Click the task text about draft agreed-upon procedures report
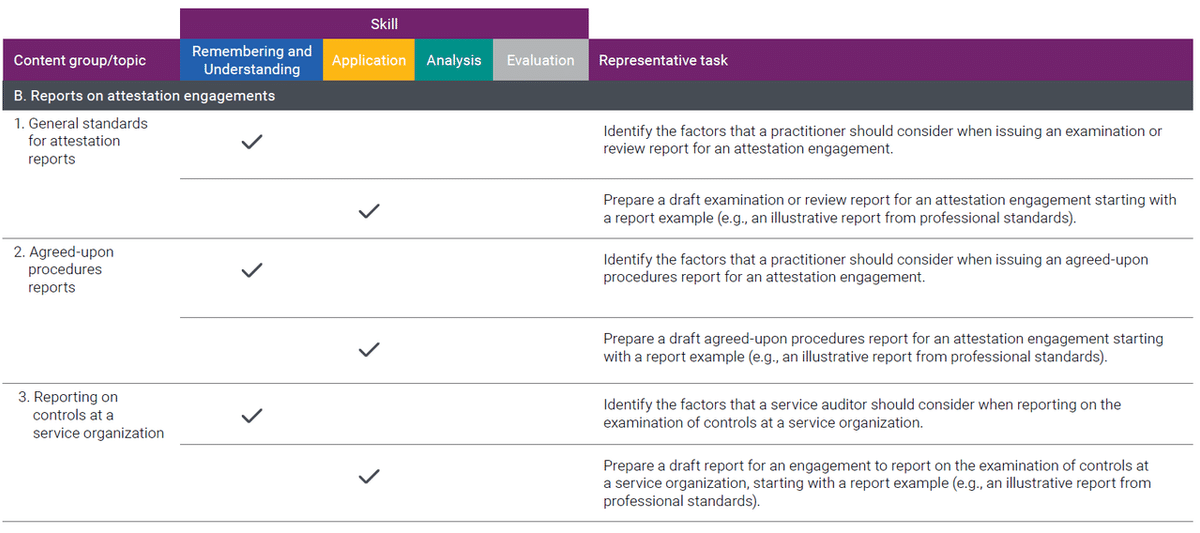The width and height of the screenshot is (1200, 533). [883, 348]
